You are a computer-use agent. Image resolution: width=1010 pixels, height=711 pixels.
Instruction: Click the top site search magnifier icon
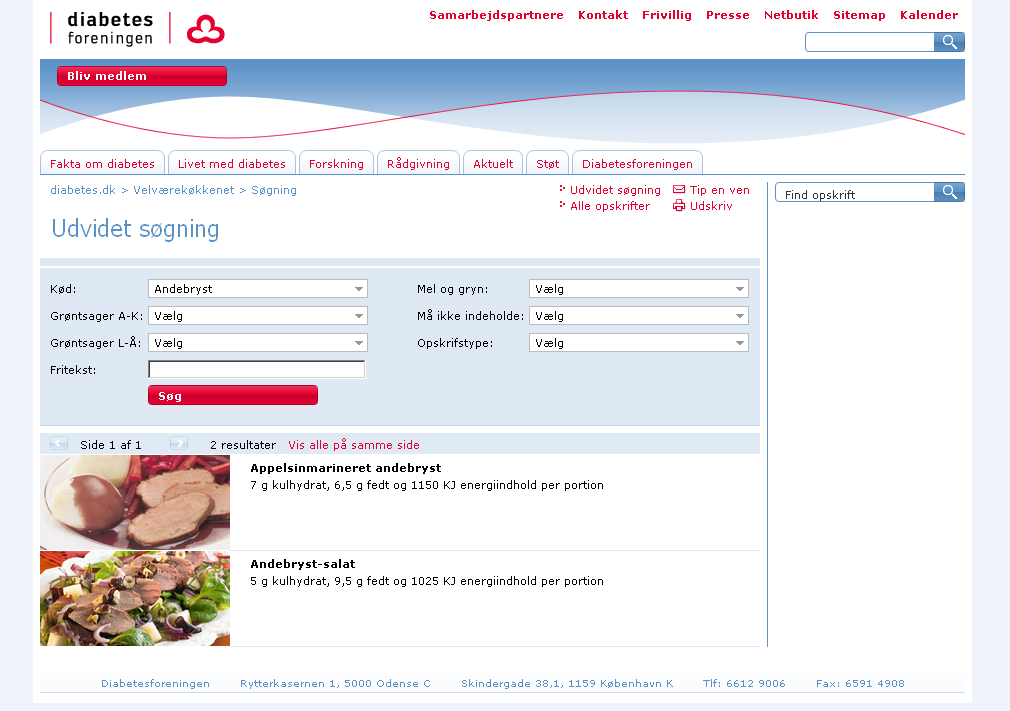click(949, 42)
